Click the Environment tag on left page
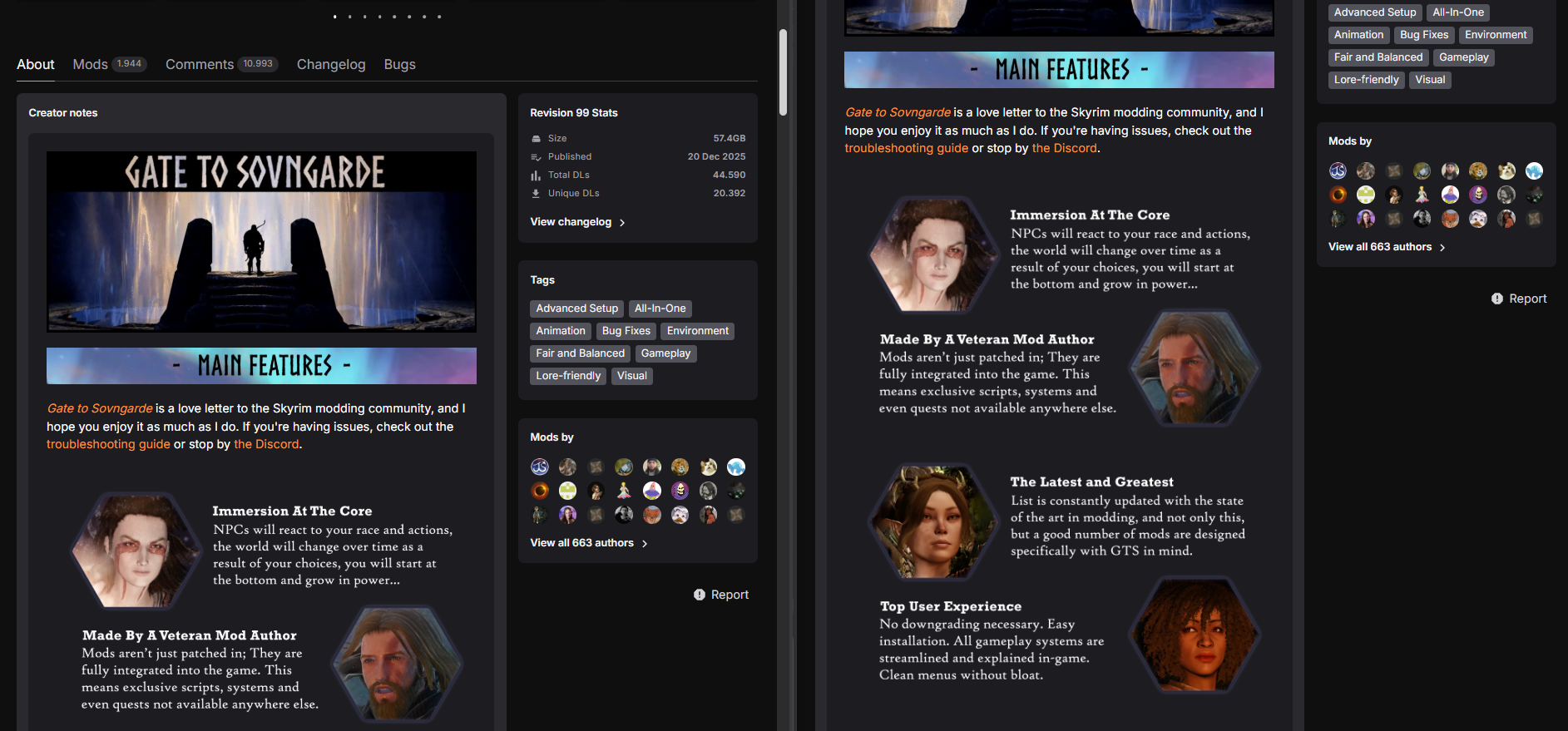This screenshot has width=1568, height=731. coord(698,331)
